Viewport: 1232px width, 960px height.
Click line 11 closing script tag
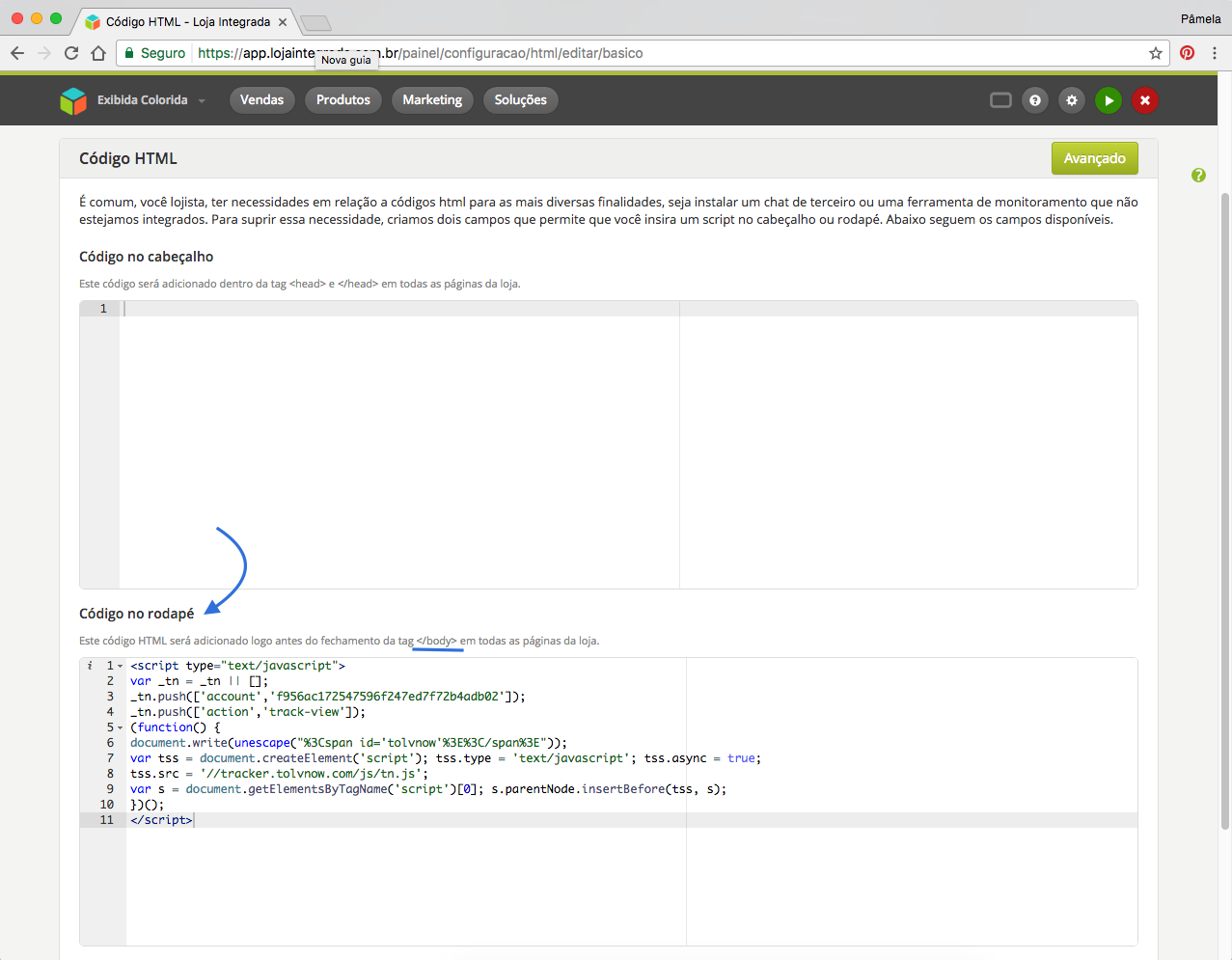[x=161, y=820]
